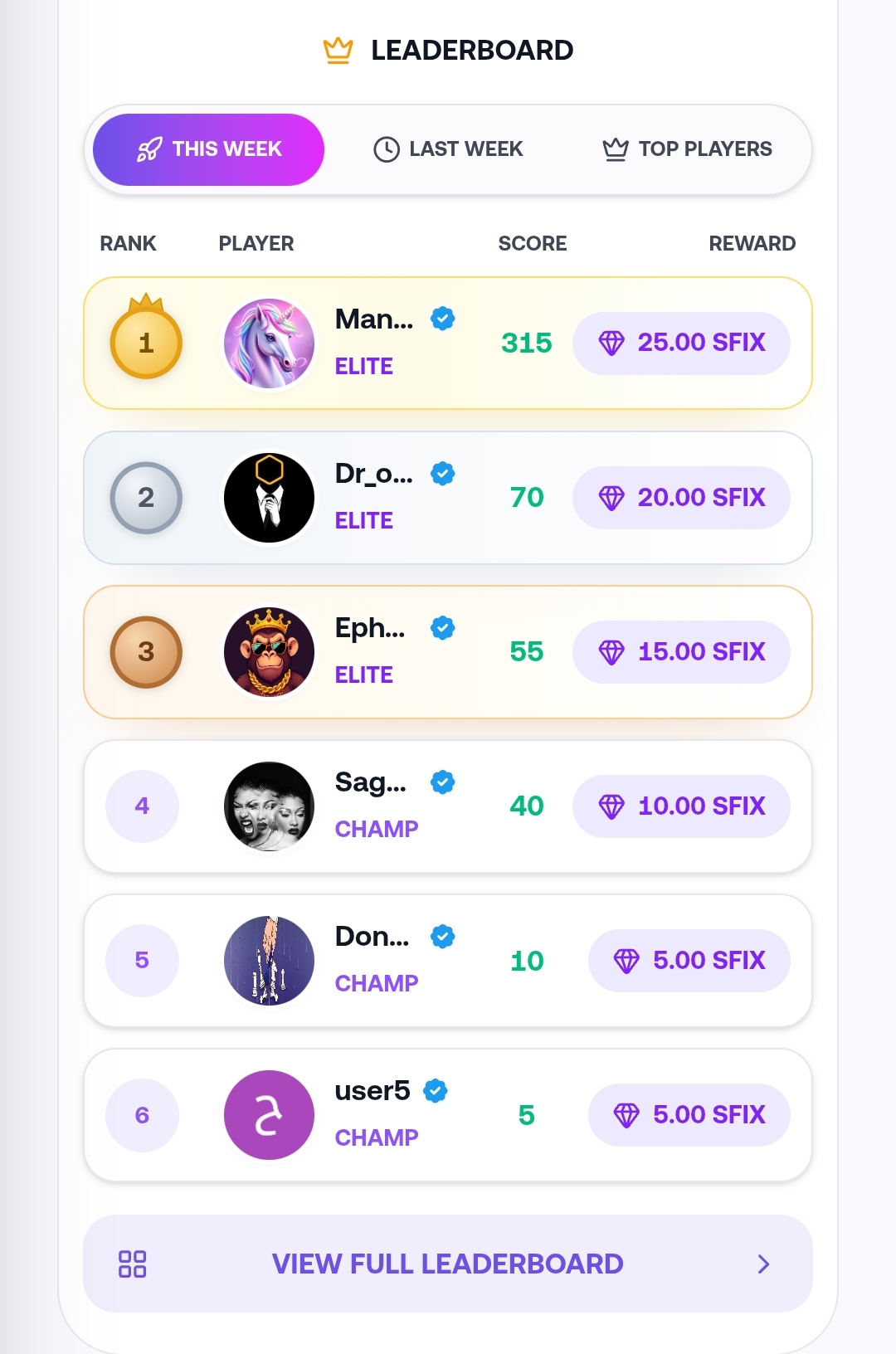The height and width of the screenshot is (1354, 896).
Task: Click diamond icon in 10.00 SFIX reward
Action: click(611, 806)
